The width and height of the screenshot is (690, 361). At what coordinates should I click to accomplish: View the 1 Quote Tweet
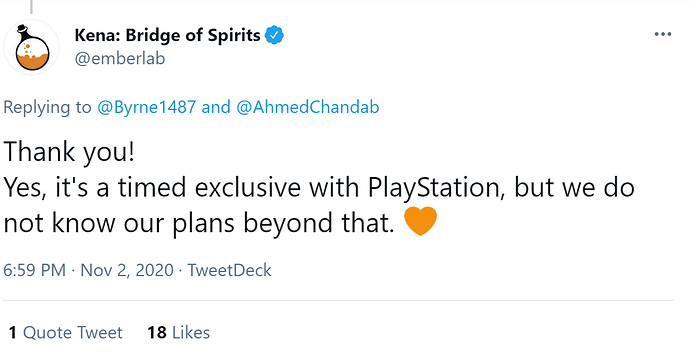65,332
